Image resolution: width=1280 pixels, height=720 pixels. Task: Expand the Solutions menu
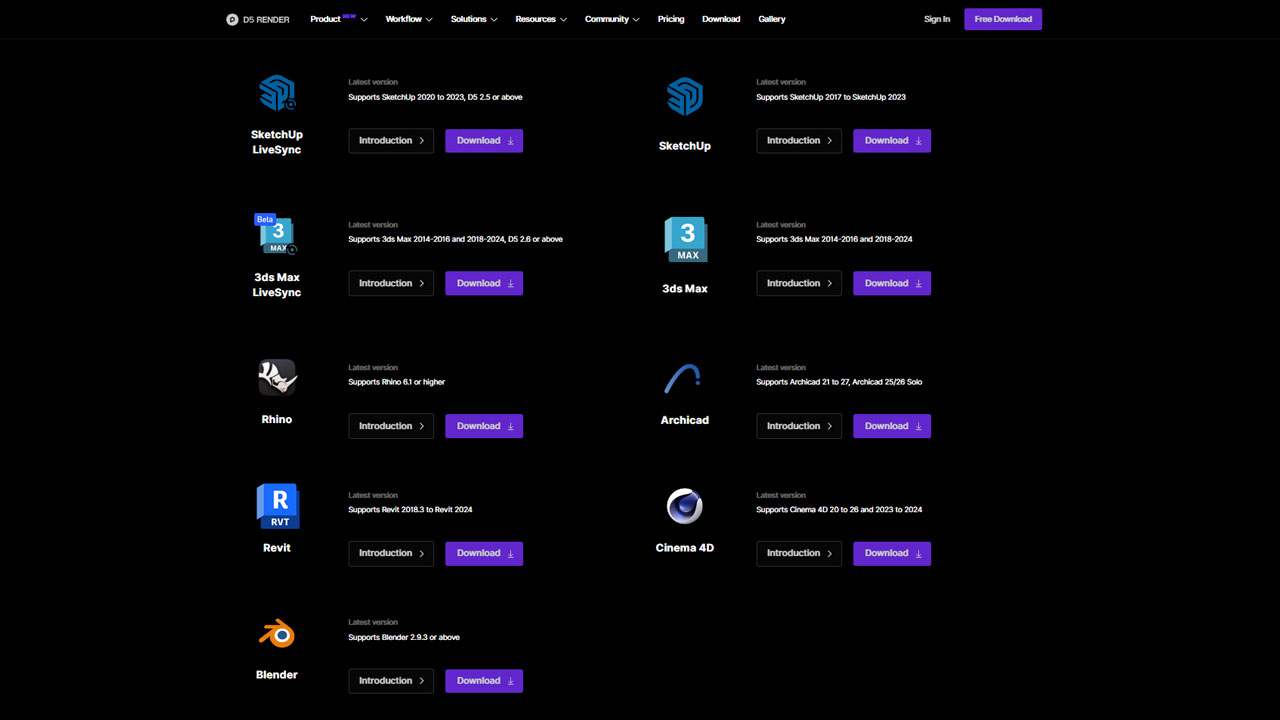[x=474, y=19]
